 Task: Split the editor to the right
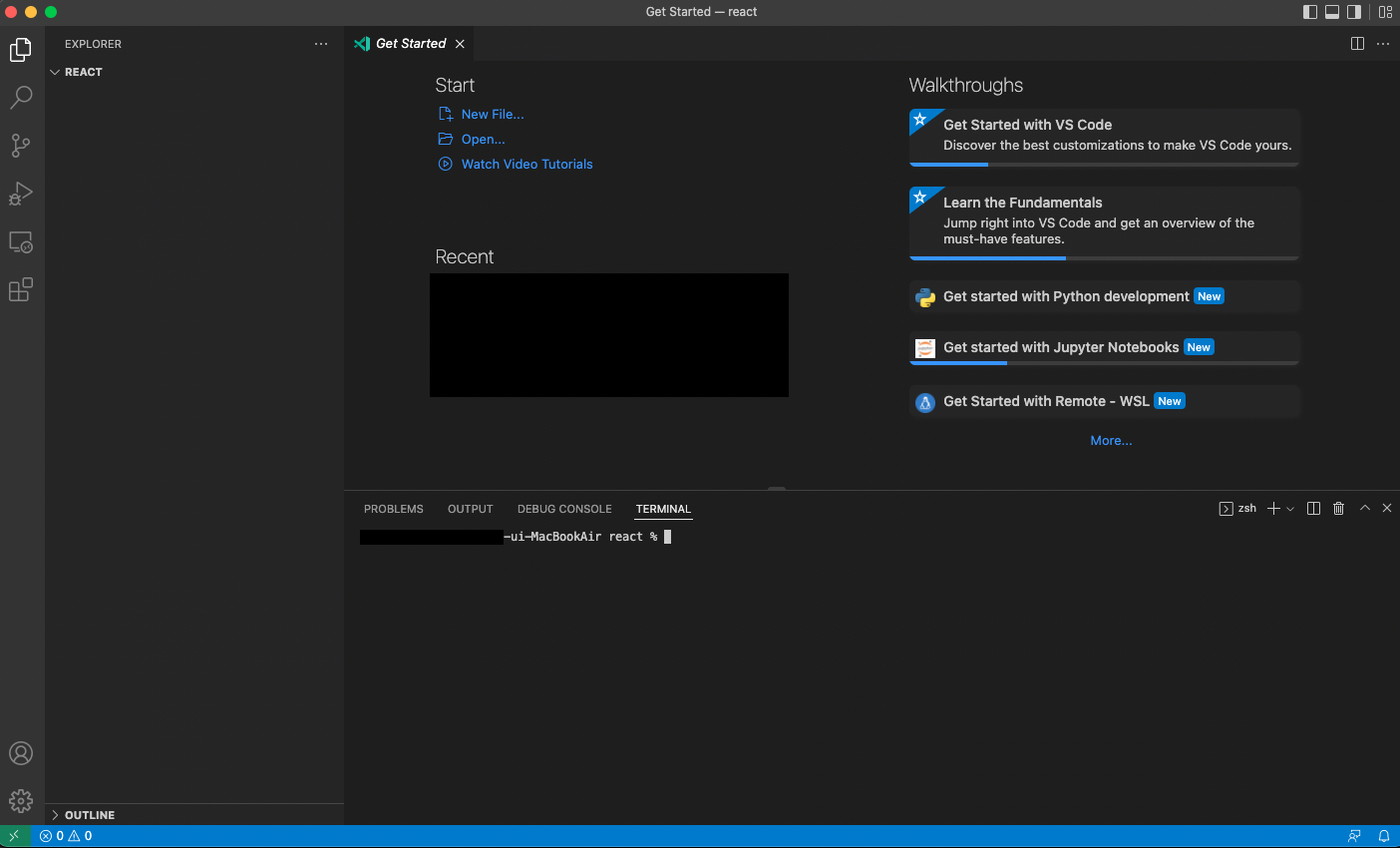(1357, 44)
